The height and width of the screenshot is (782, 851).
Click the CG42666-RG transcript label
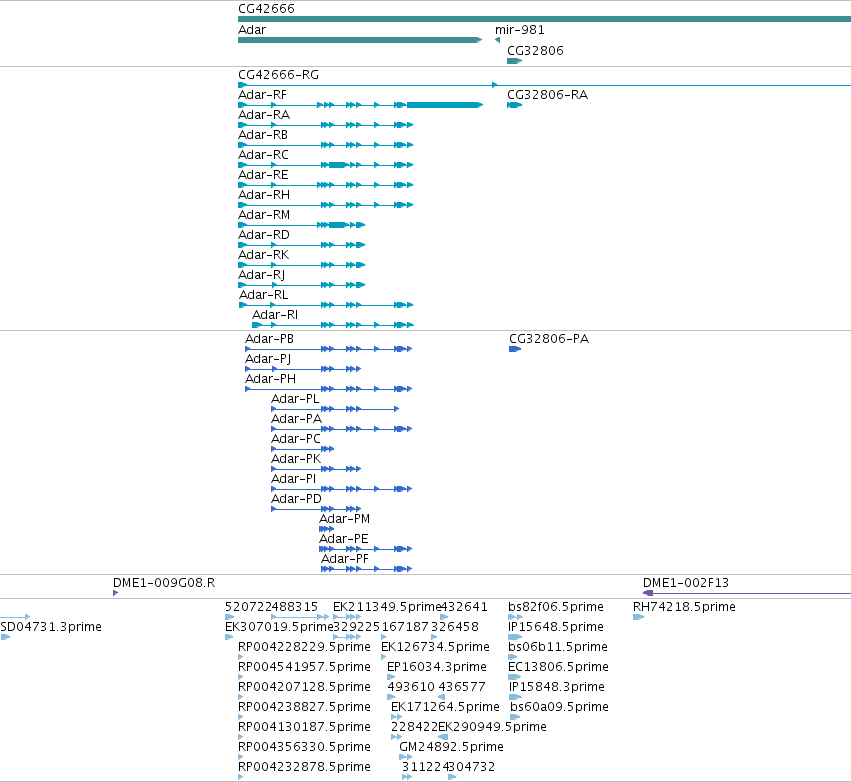coord(278,75)
